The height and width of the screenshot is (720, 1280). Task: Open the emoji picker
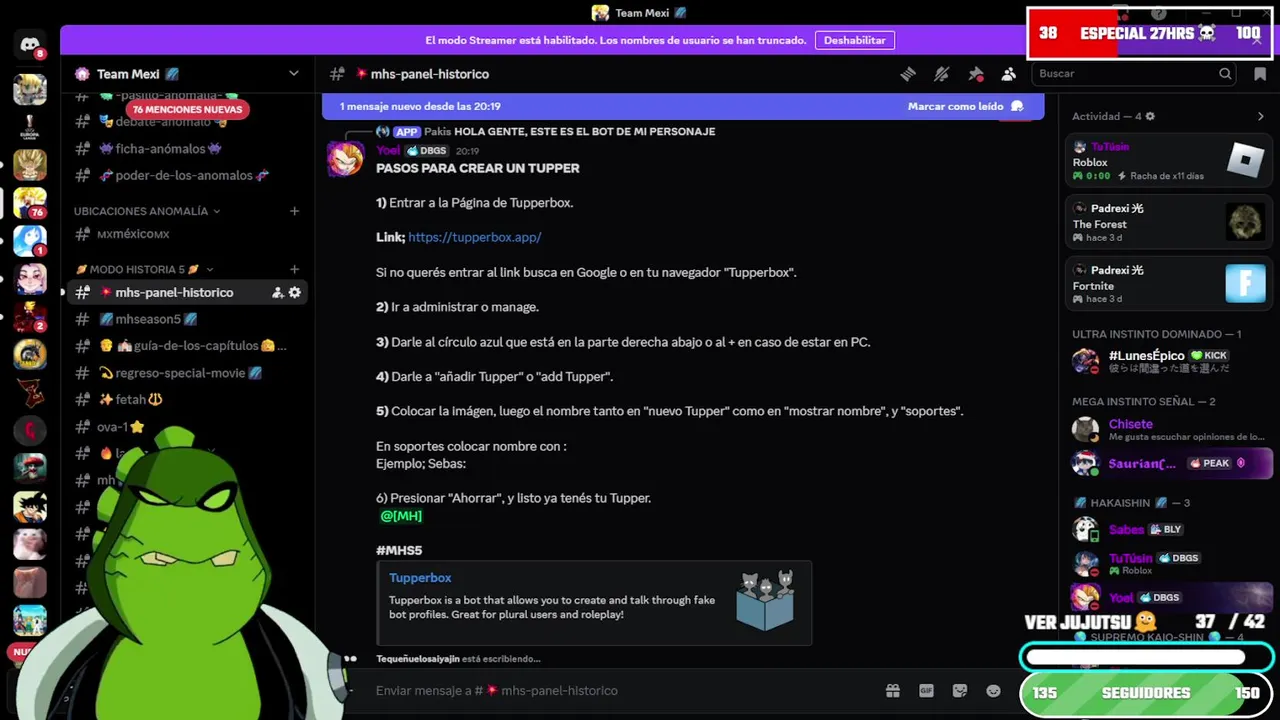pos(993,690)
